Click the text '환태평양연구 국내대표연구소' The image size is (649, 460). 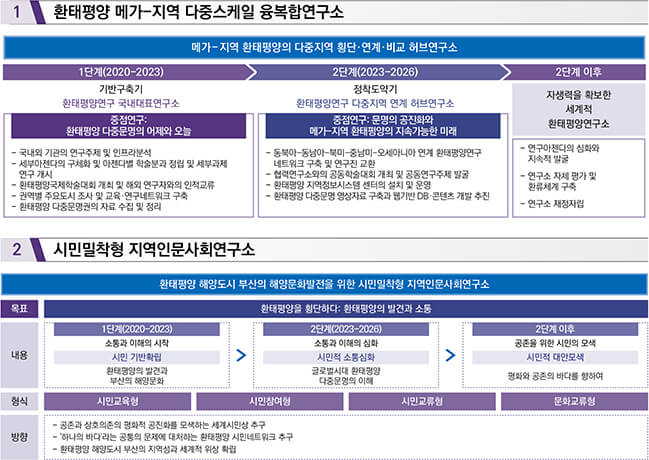coord(121,103)
